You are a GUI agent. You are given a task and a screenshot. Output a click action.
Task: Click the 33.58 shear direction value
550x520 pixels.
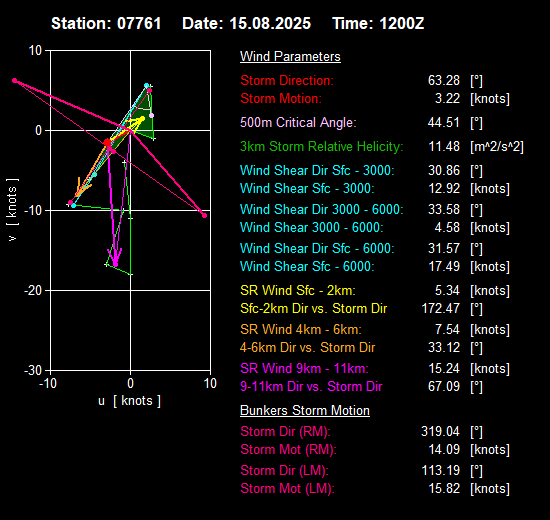pos(444,209)
